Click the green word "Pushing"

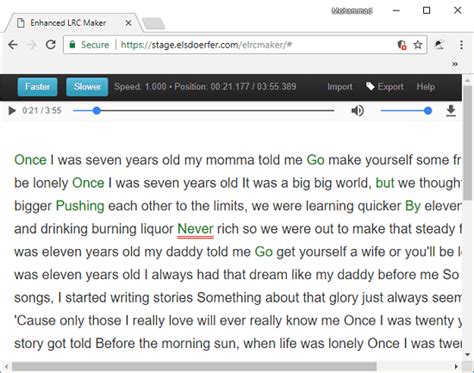(x=80, y=206)
